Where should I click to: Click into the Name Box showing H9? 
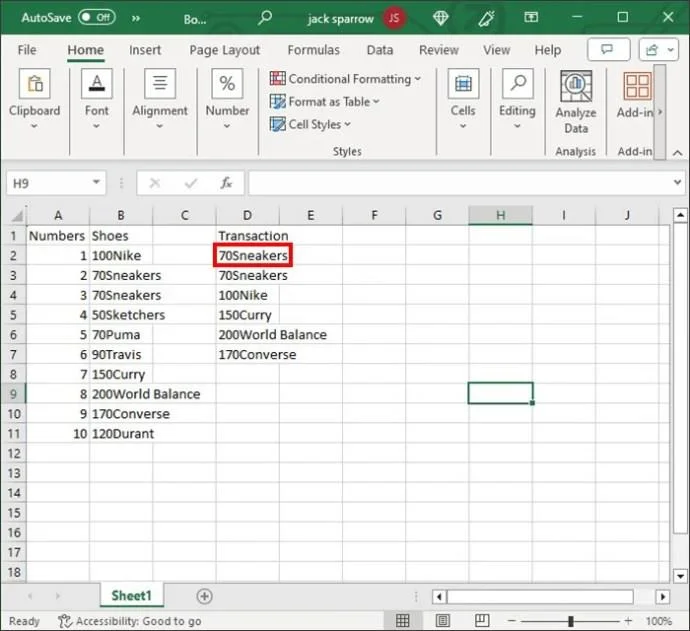[48, 183]
